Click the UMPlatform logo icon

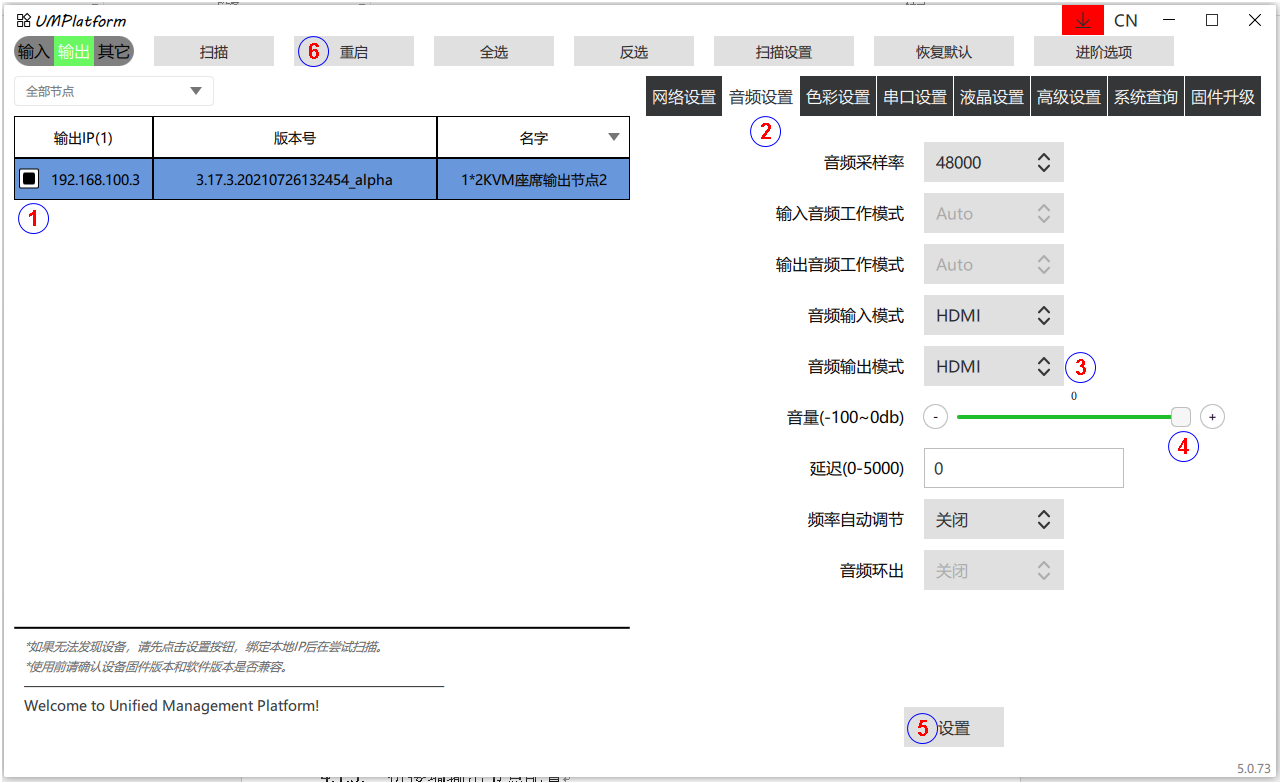point(23,20)
